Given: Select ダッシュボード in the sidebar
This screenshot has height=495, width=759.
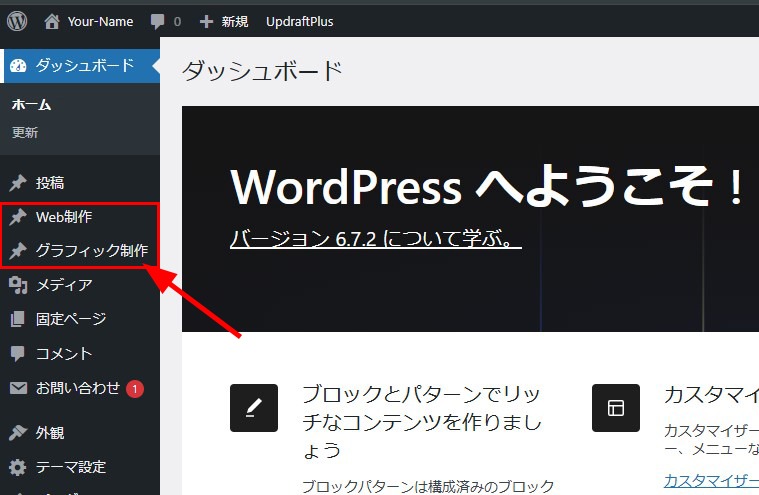Looking at the screenshot, I should point(80,65).
